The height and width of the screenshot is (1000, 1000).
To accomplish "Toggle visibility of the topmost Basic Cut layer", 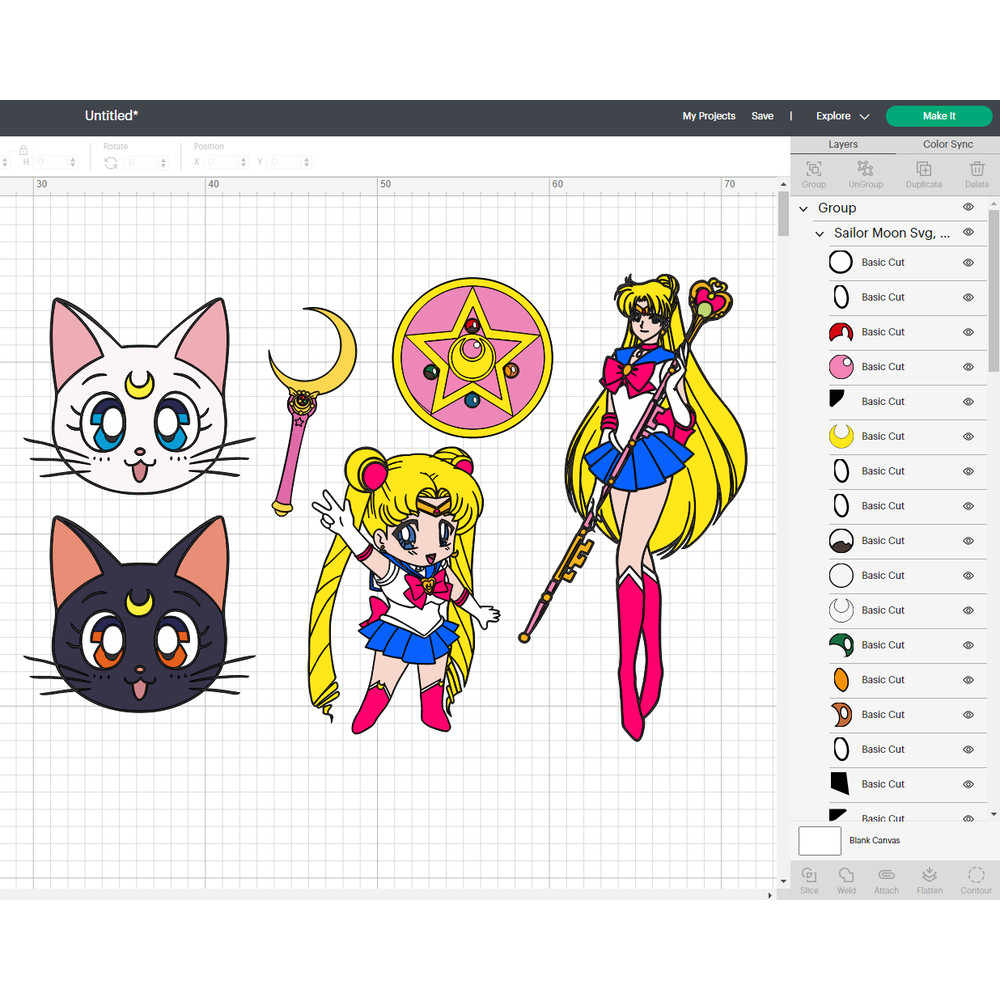I will coord(968,262).
